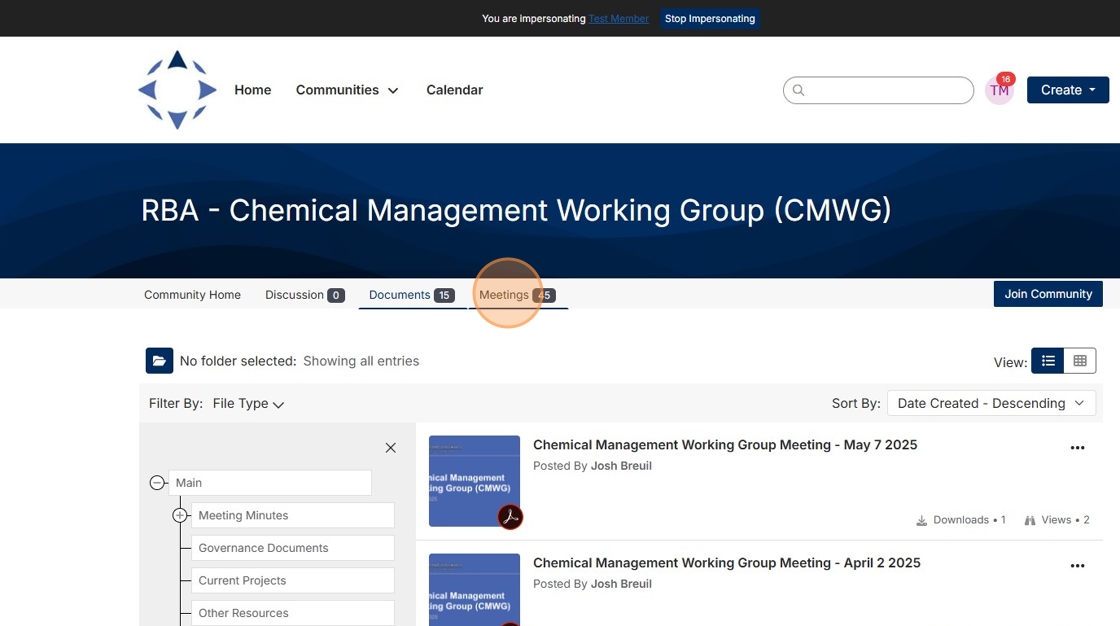
Task: Close the folder tree panel
Action: [391, 448]
